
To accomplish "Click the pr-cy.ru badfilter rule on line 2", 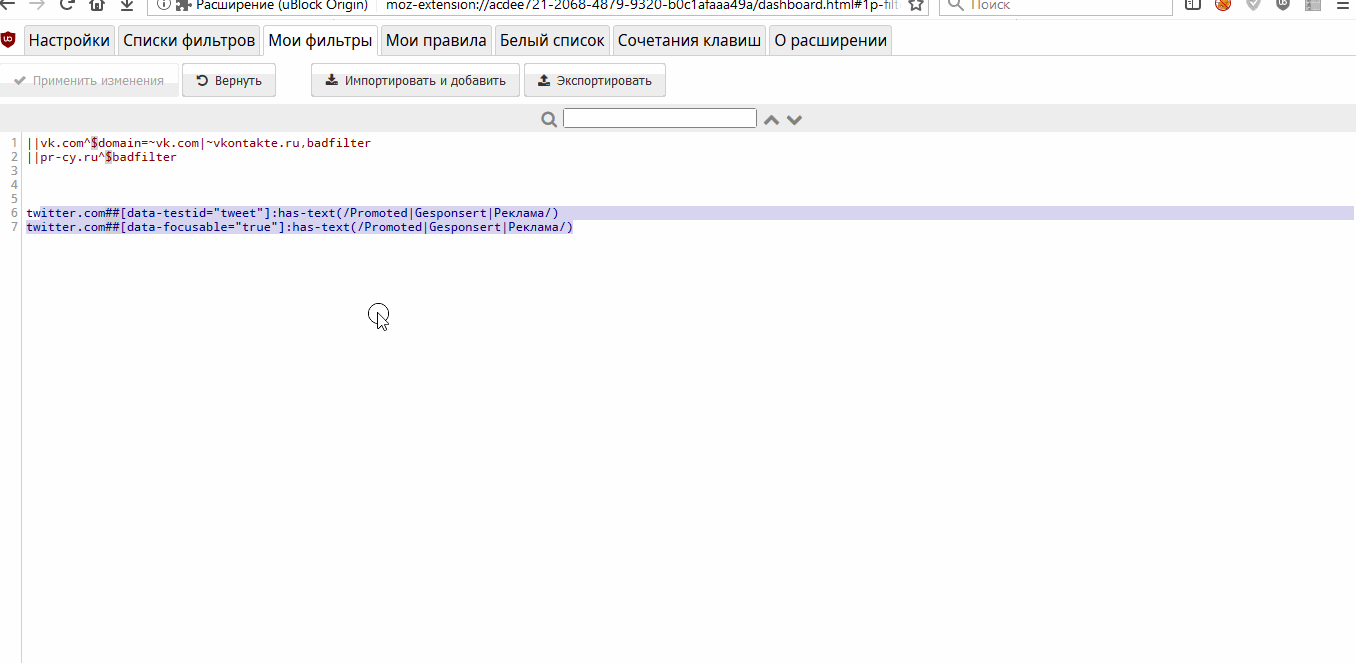I will coord(102,157).
